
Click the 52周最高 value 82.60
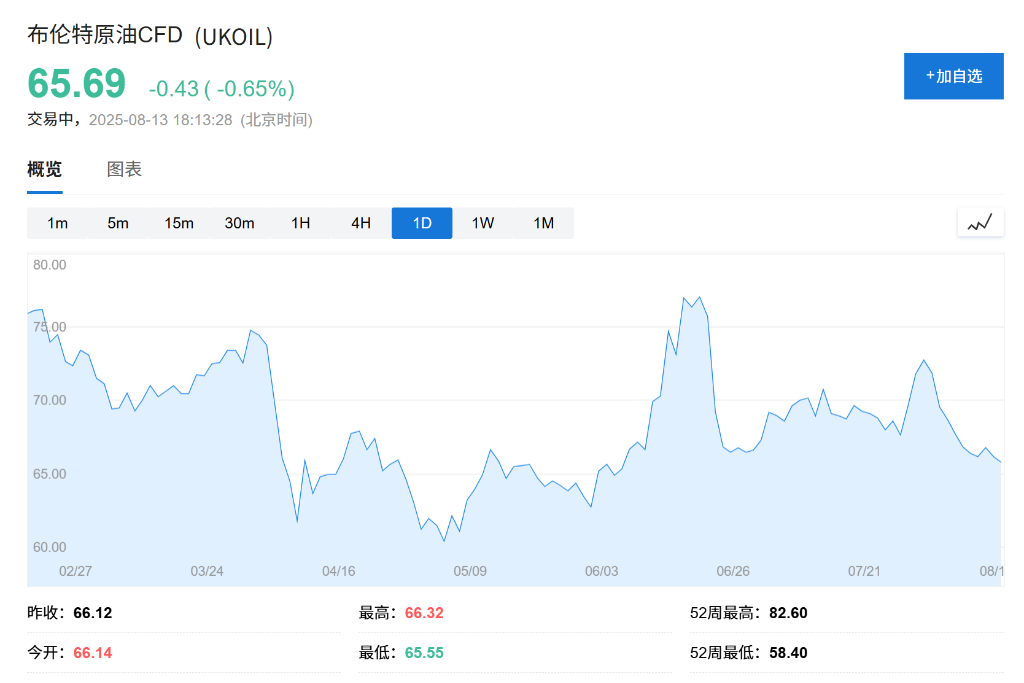point(788,612)
